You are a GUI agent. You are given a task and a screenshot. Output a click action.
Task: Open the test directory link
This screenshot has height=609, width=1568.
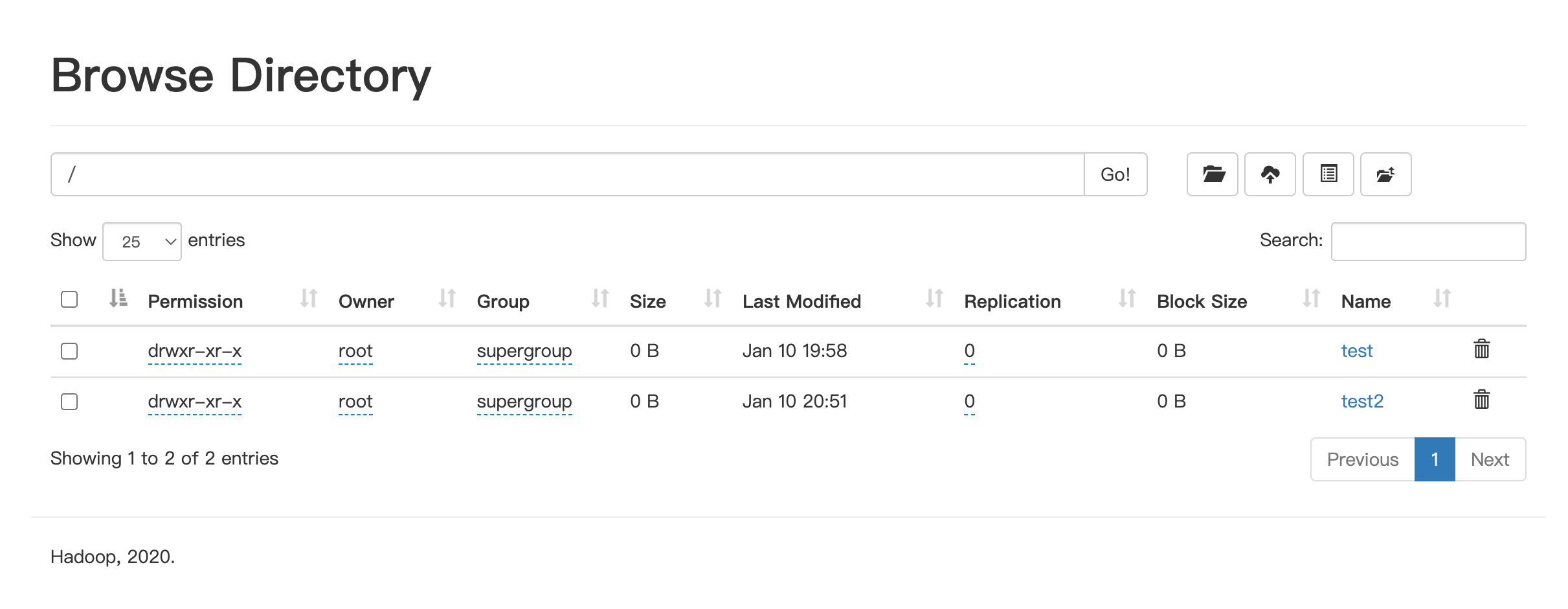click(1356, 350)
